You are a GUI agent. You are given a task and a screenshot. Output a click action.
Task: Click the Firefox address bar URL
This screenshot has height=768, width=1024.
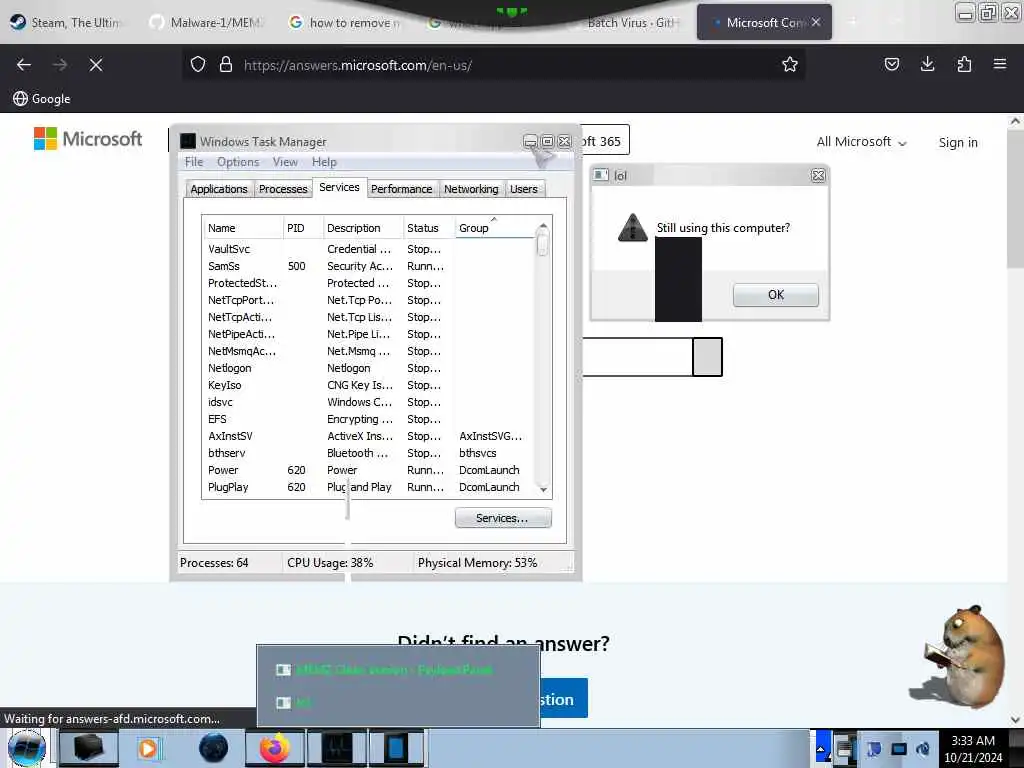(x=358, y=65)
